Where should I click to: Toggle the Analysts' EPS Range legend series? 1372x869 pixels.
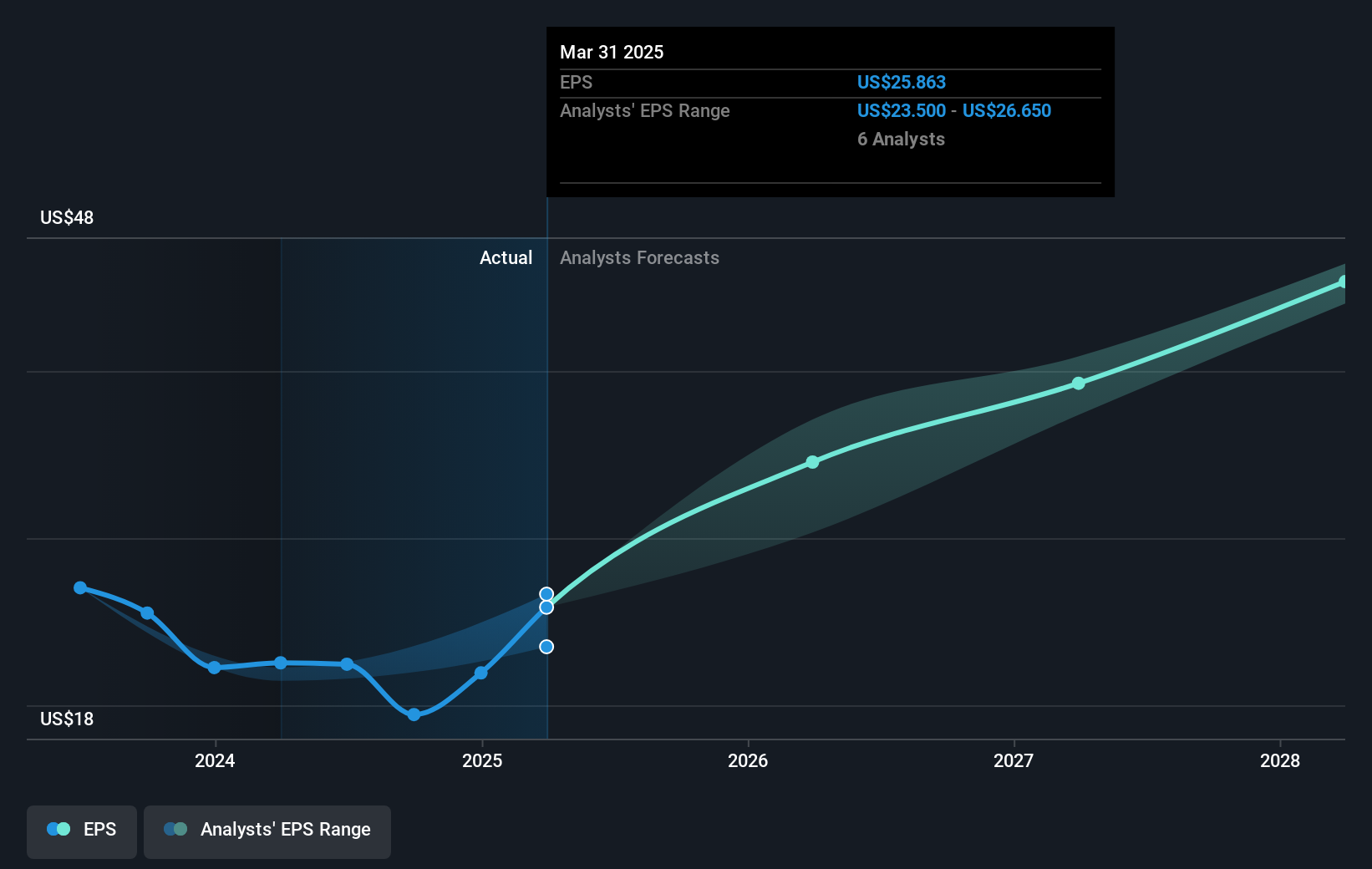[267, 831]
